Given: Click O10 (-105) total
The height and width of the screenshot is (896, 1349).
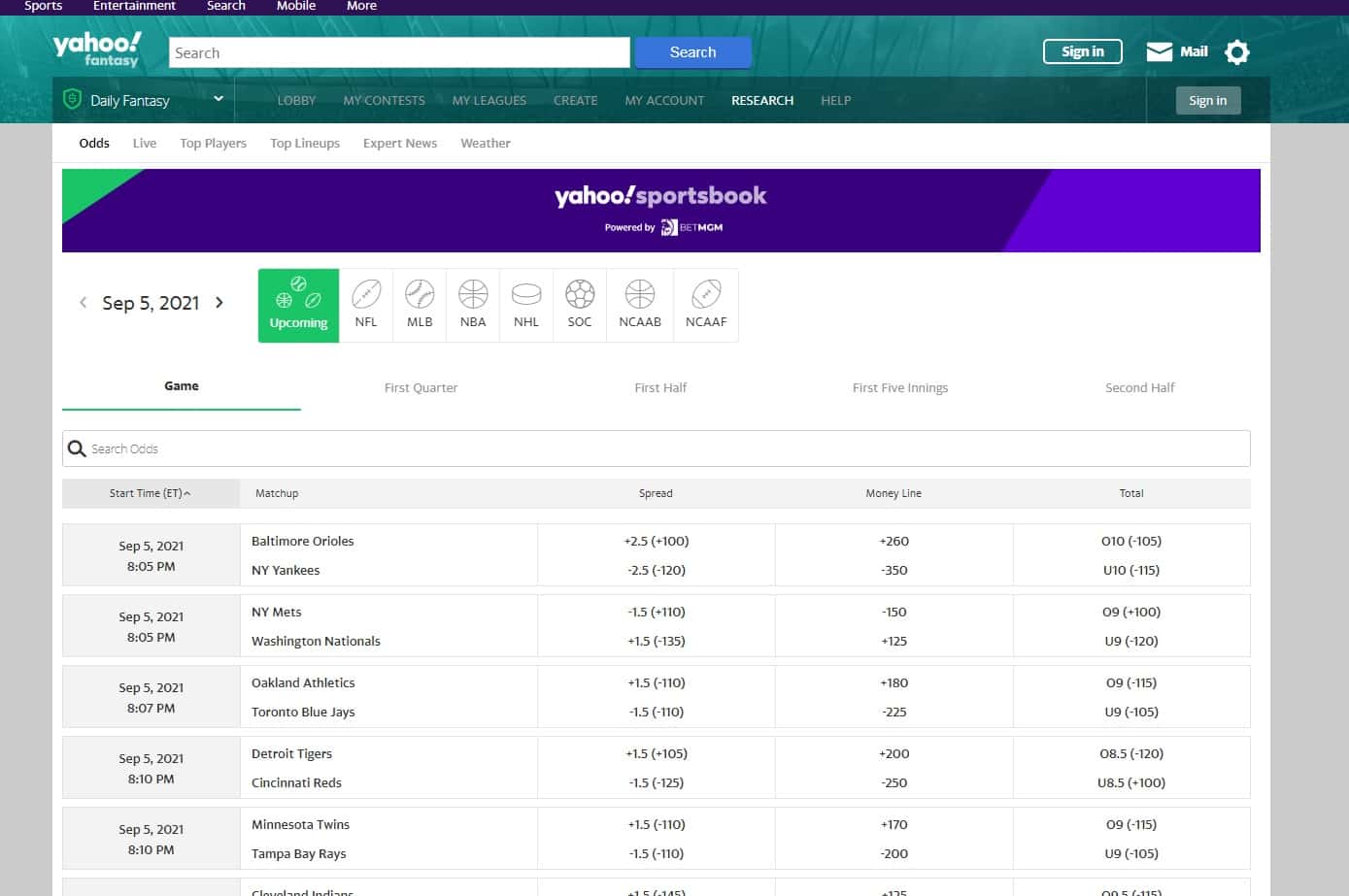Looking at the screenshot, I should coord(1131,541).
